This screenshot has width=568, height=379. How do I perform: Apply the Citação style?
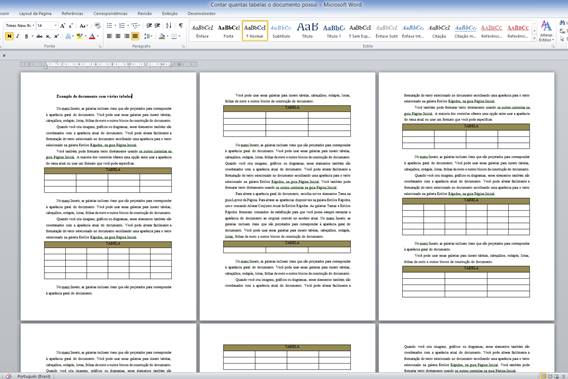click(439, 31)
